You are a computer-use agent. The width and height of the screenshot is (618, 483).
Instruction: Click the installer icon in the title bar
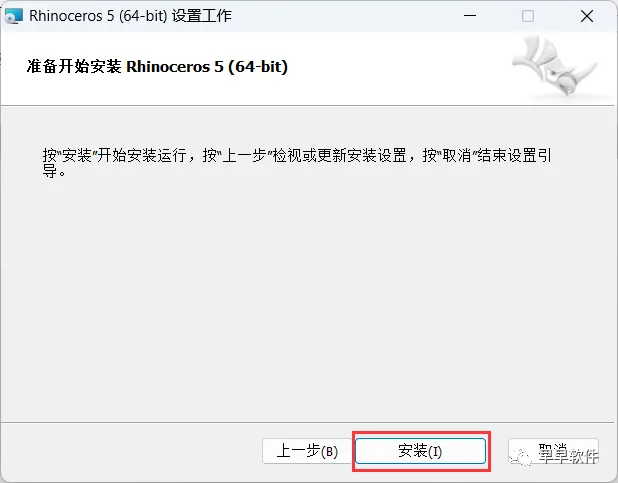(x=13, y=16)
